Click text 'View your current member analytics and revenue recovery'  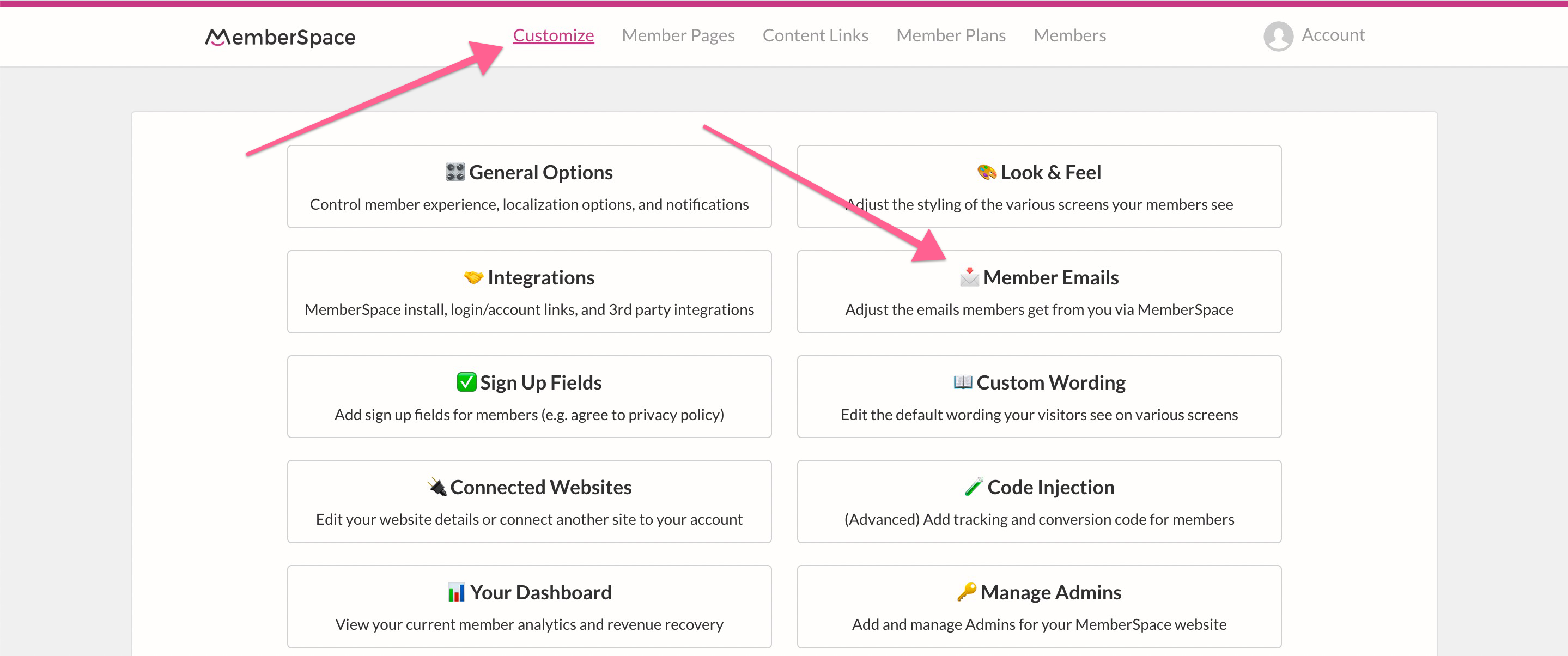529,625
